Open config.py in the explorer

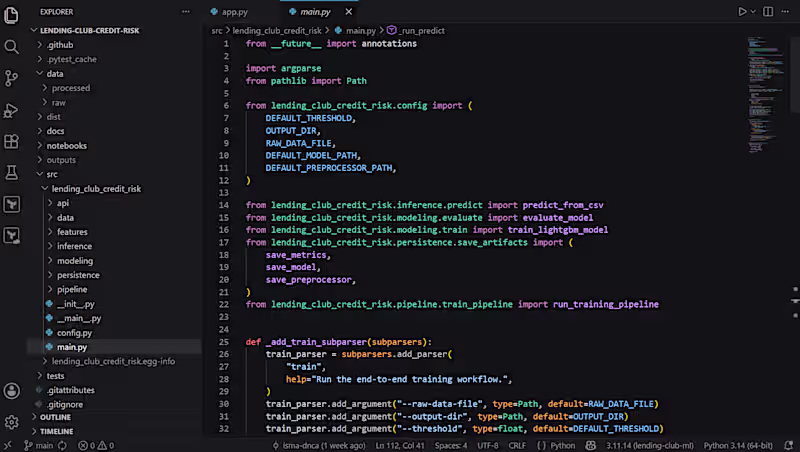pyautogui.click(x=74, y=333)
